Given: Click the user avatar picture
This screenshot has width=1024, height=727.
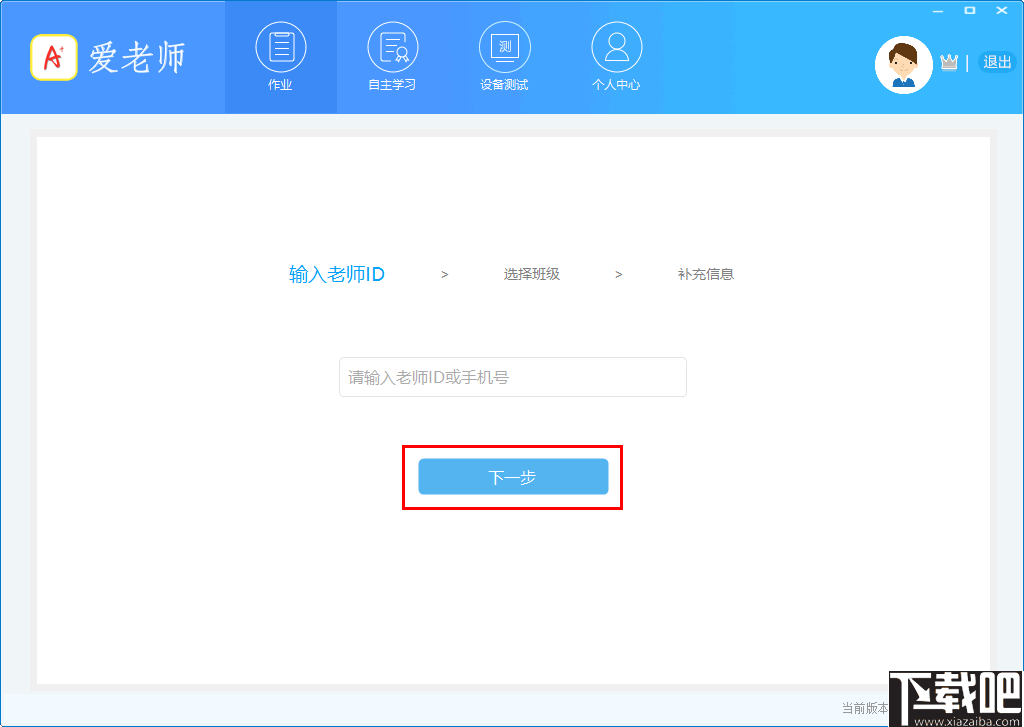Looking at the screenshot, I should pos(903,65).
